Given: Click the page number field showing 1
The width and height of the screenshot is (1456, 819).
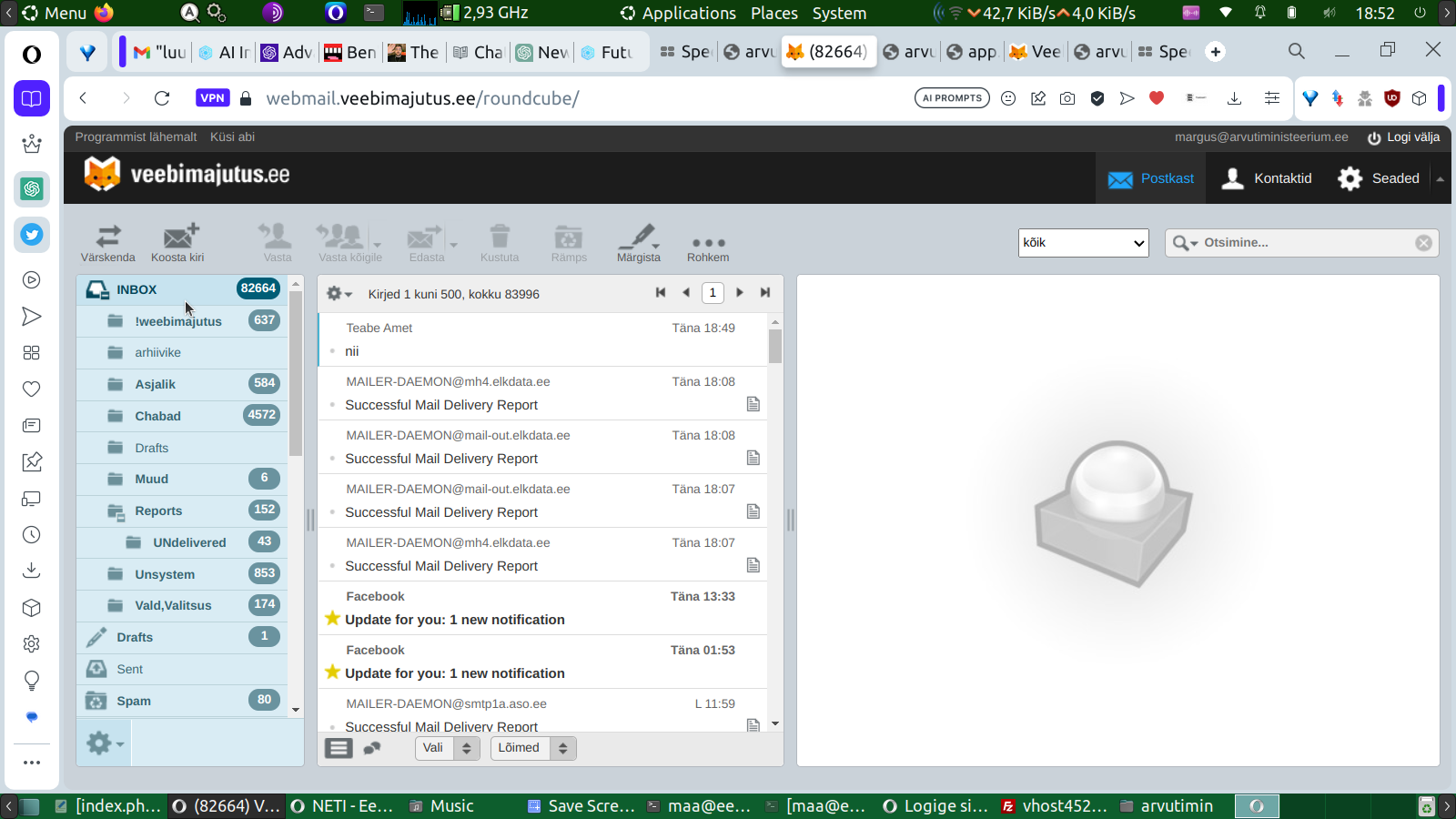Looking at the screenshot, I should tap(713, 293).
